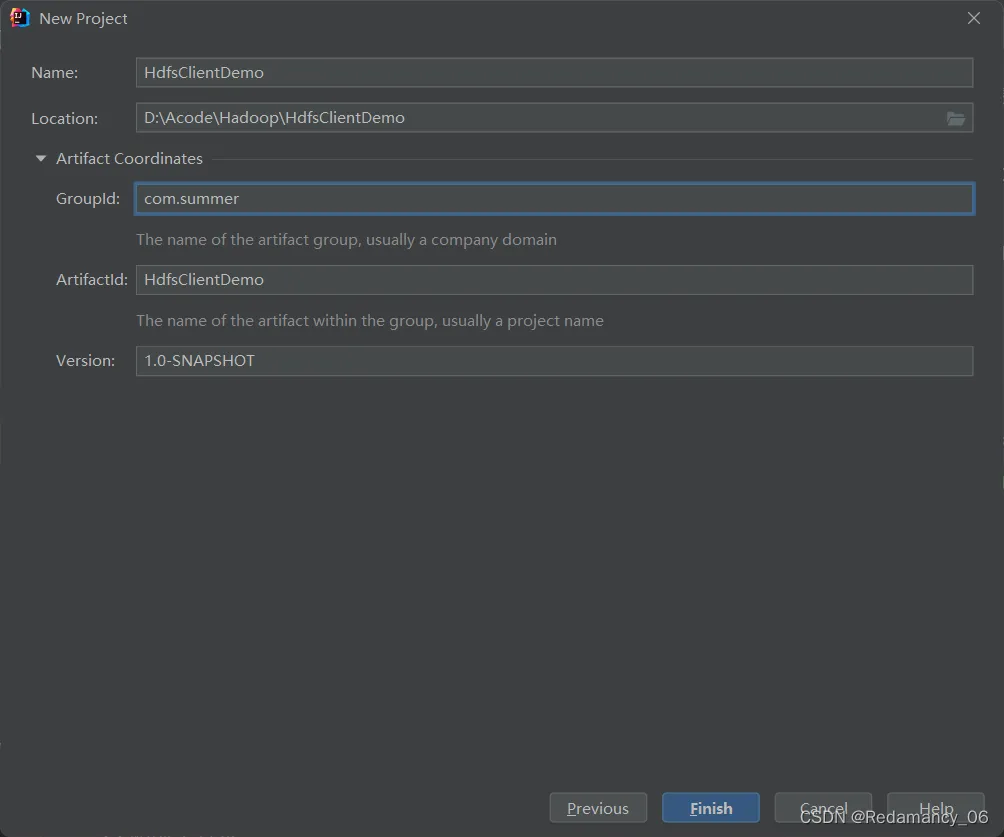This screenshot has width=1004, height=837.
Task: Click the "Version:" label
Action: pos(86,361)
